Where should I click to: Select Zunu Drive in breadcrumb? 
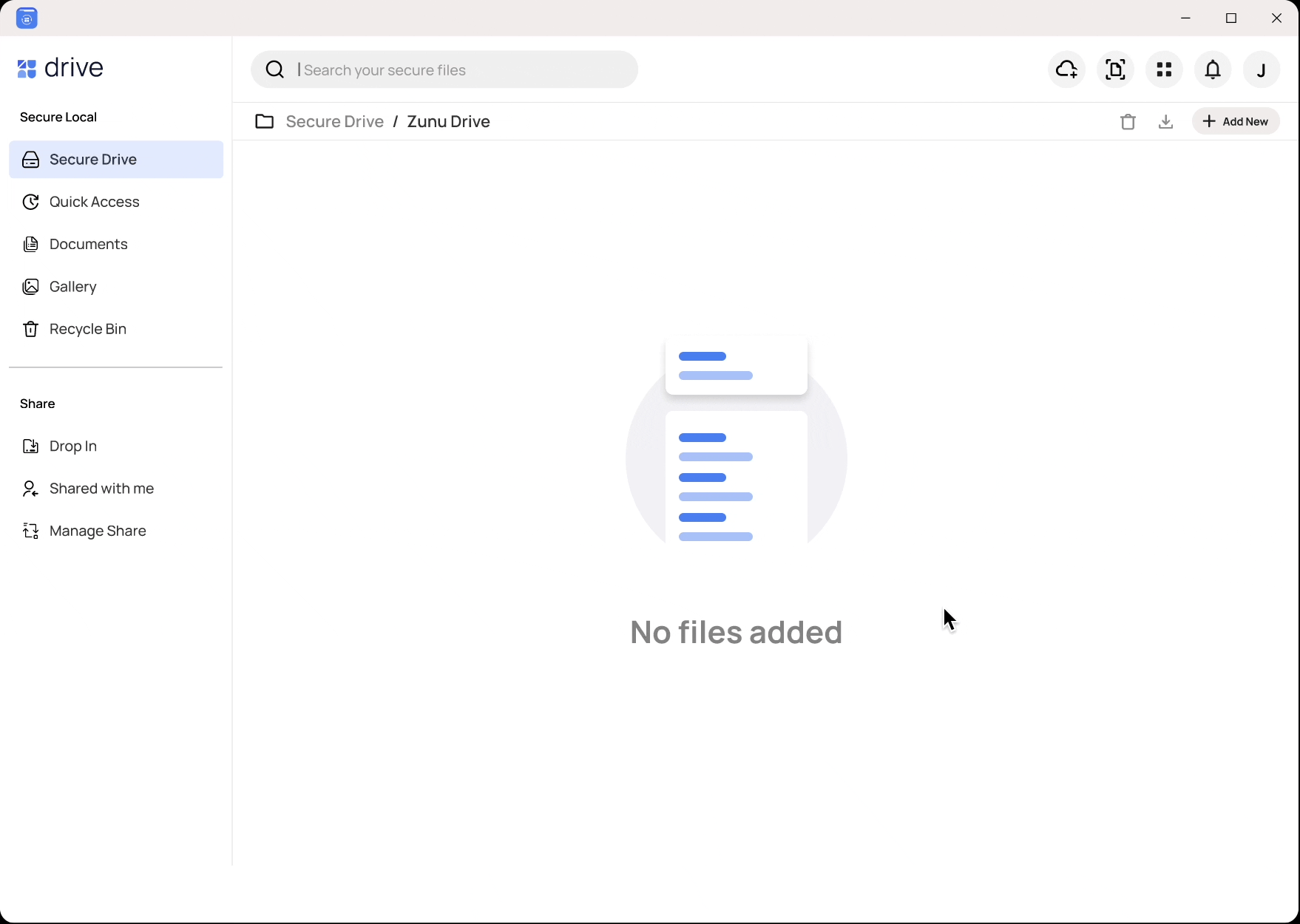(x=448, y=121)
